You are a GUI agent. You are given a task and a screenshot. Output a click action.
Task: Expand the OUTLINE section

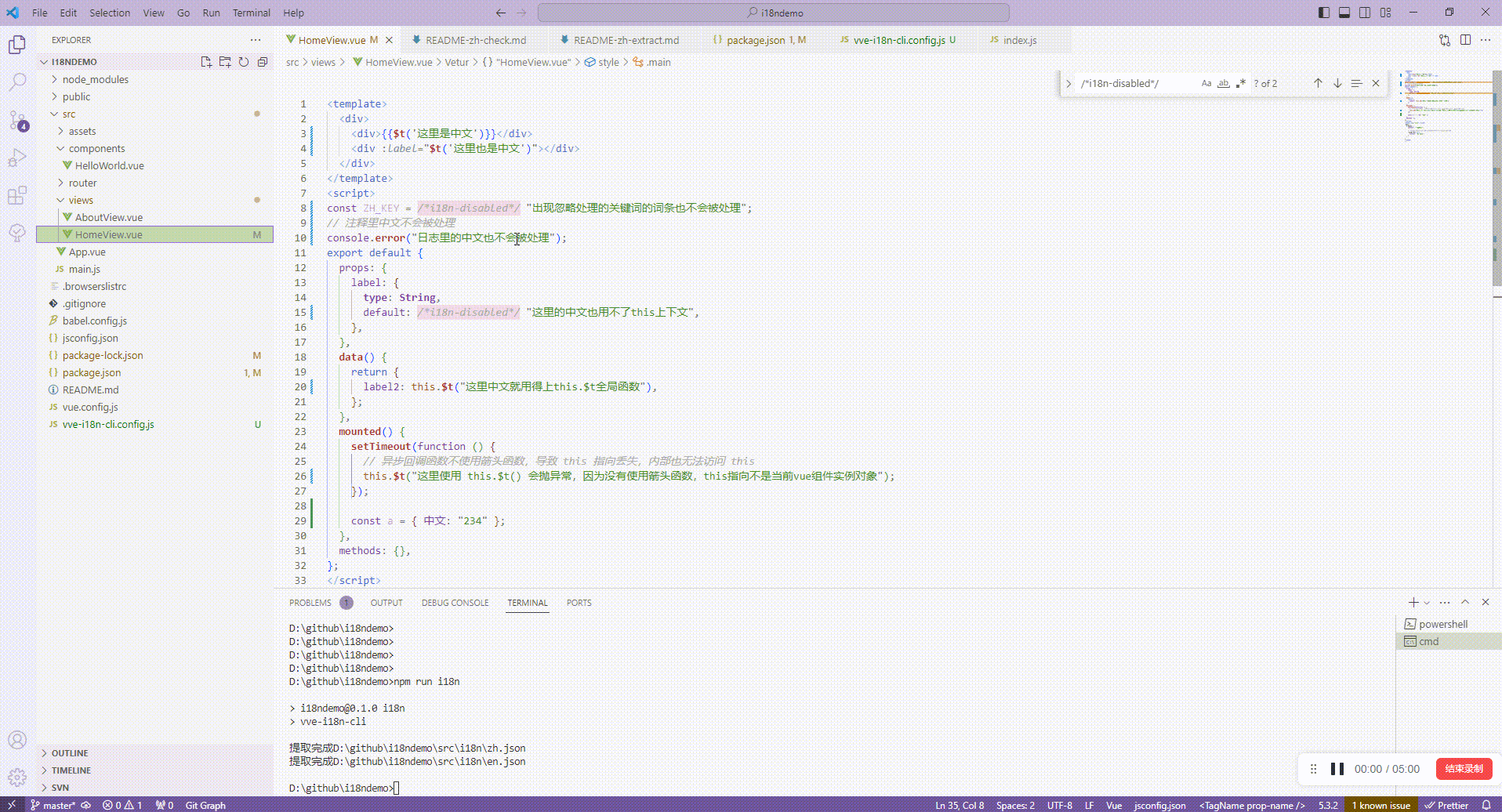tap(69, 753)
